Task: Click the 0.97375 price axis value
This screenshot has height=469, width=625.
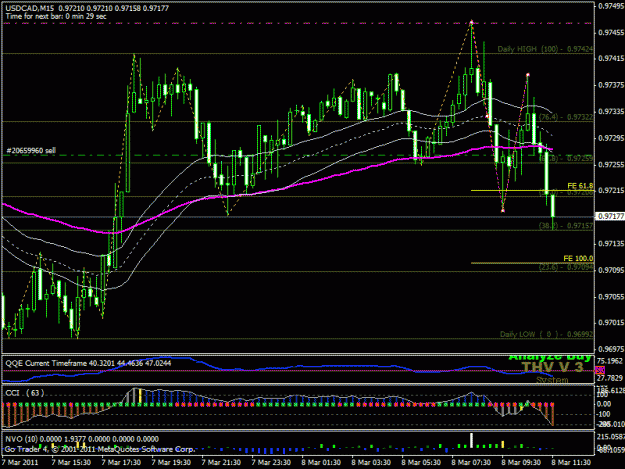Action: [x=611, y=85]
